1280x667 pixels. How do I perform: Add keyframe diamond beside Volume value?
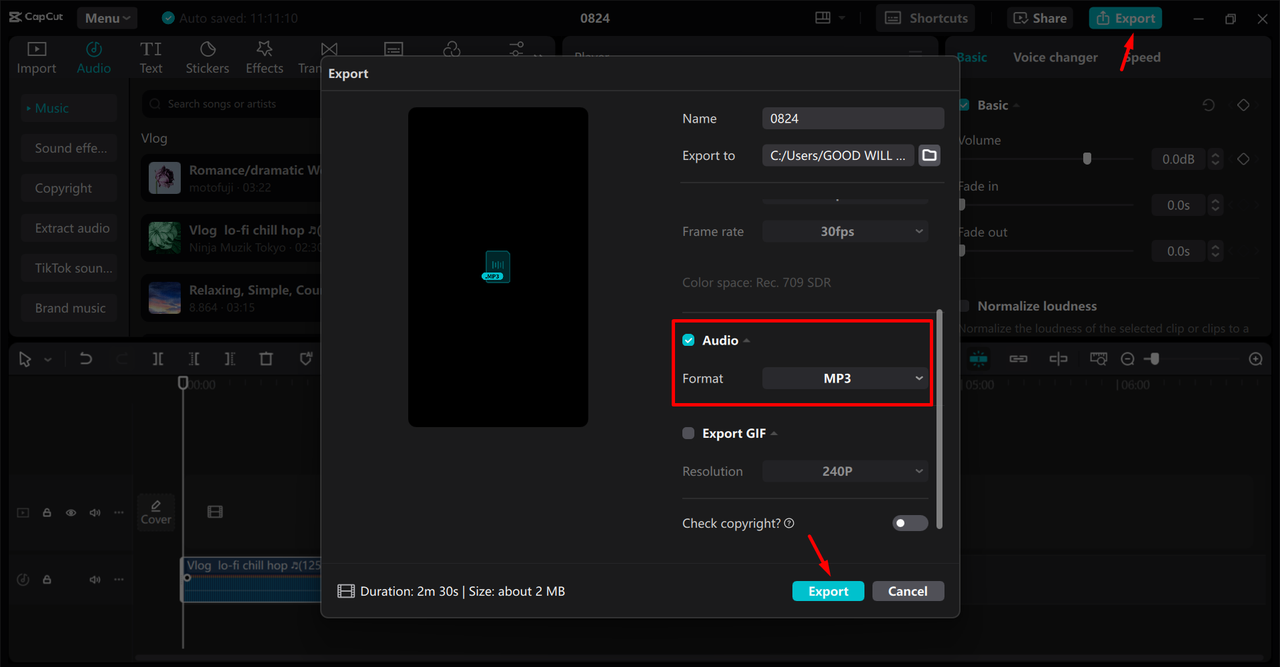pyautogui.click(x=1243, y=159)
